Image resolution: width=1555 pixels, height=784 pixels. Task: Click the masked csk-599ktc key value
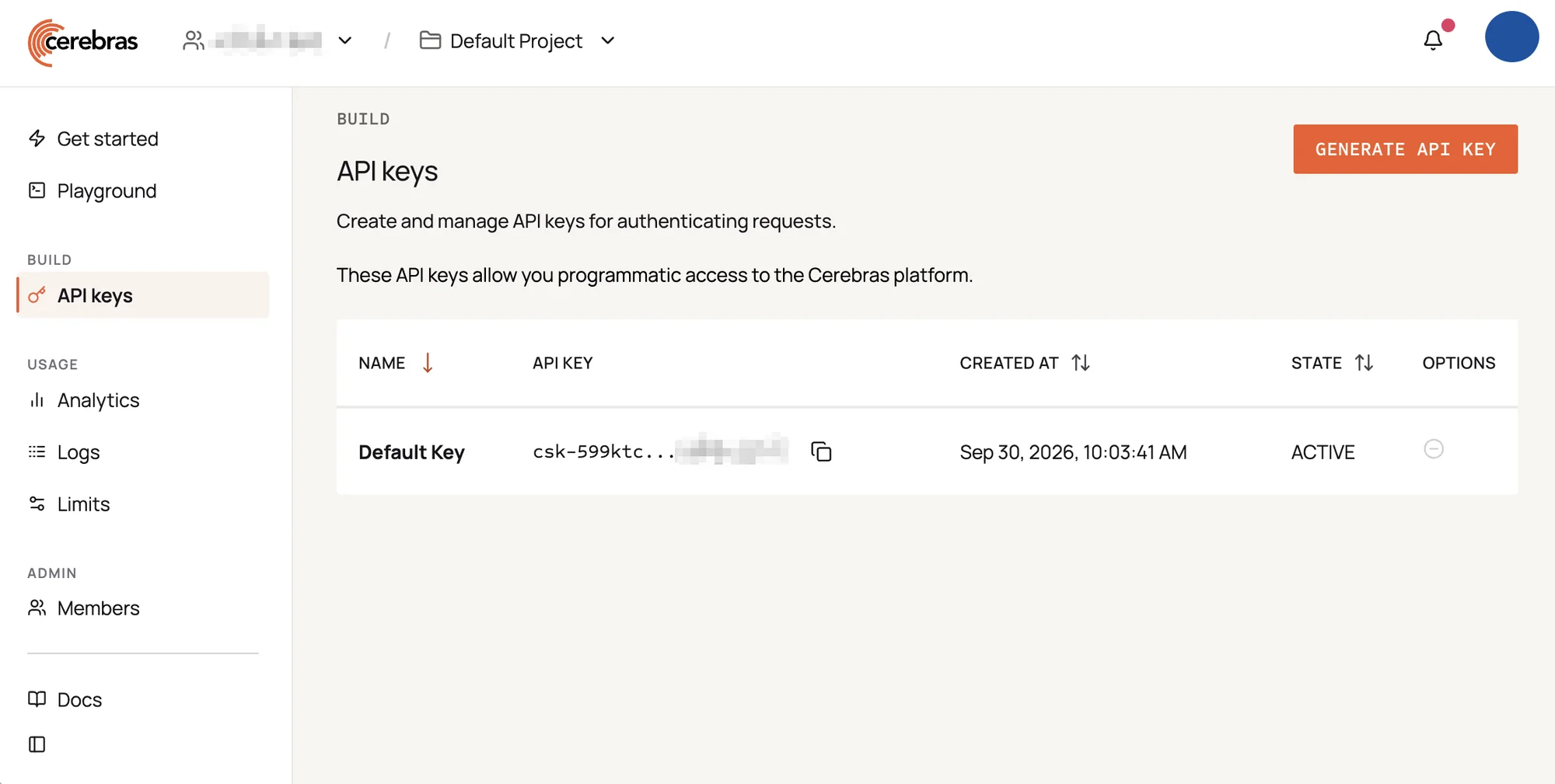[x=660, y=451]
